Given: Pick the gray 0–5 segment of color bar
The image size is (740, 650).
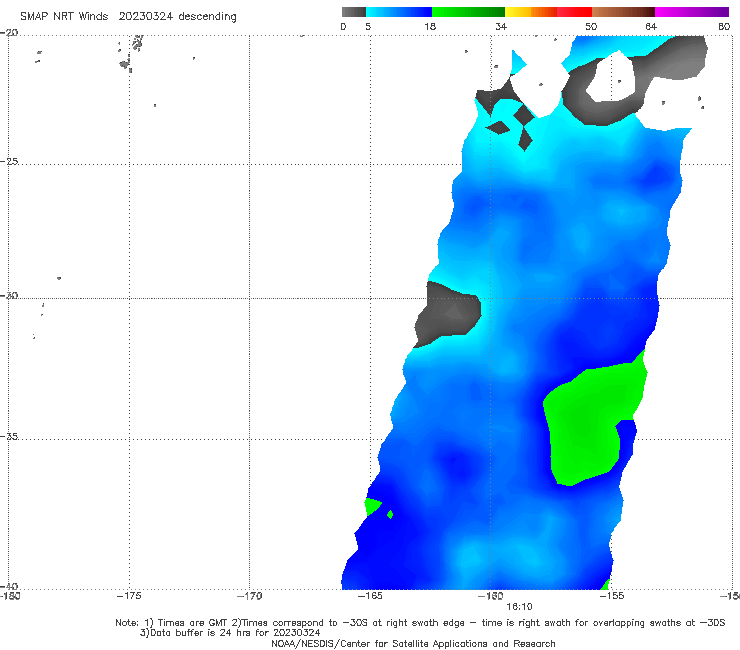Looking at the screenshot, I should (x=353, y=12).
